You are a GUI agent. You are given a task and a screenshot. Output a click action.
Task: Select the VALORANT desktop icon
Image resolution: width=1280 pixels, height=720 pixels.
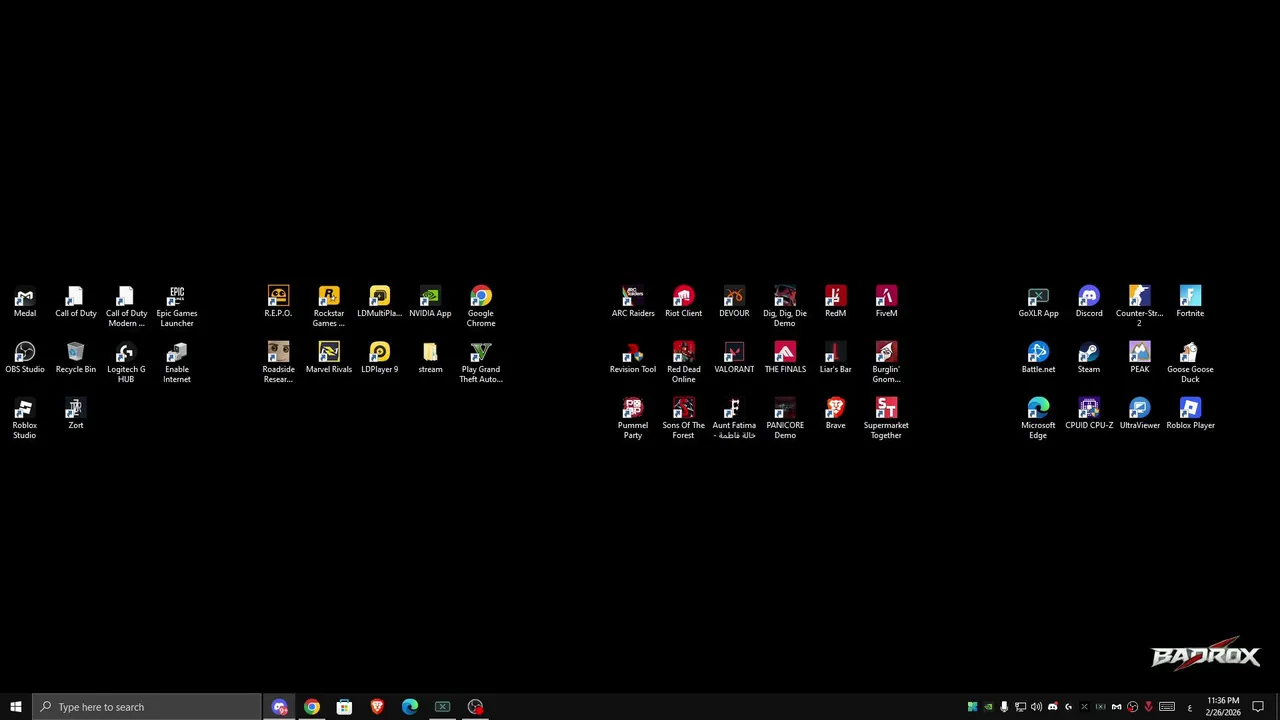point(734,359)
